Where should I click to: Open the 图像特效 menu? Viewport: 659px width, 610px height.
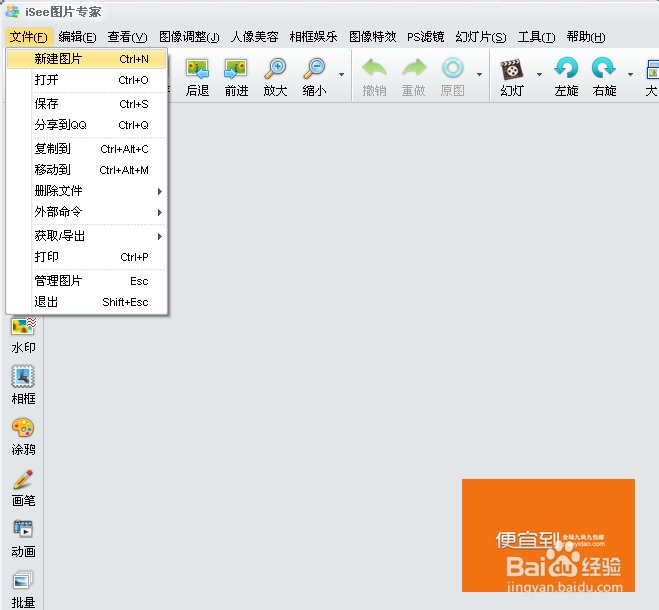pos(372,37)
